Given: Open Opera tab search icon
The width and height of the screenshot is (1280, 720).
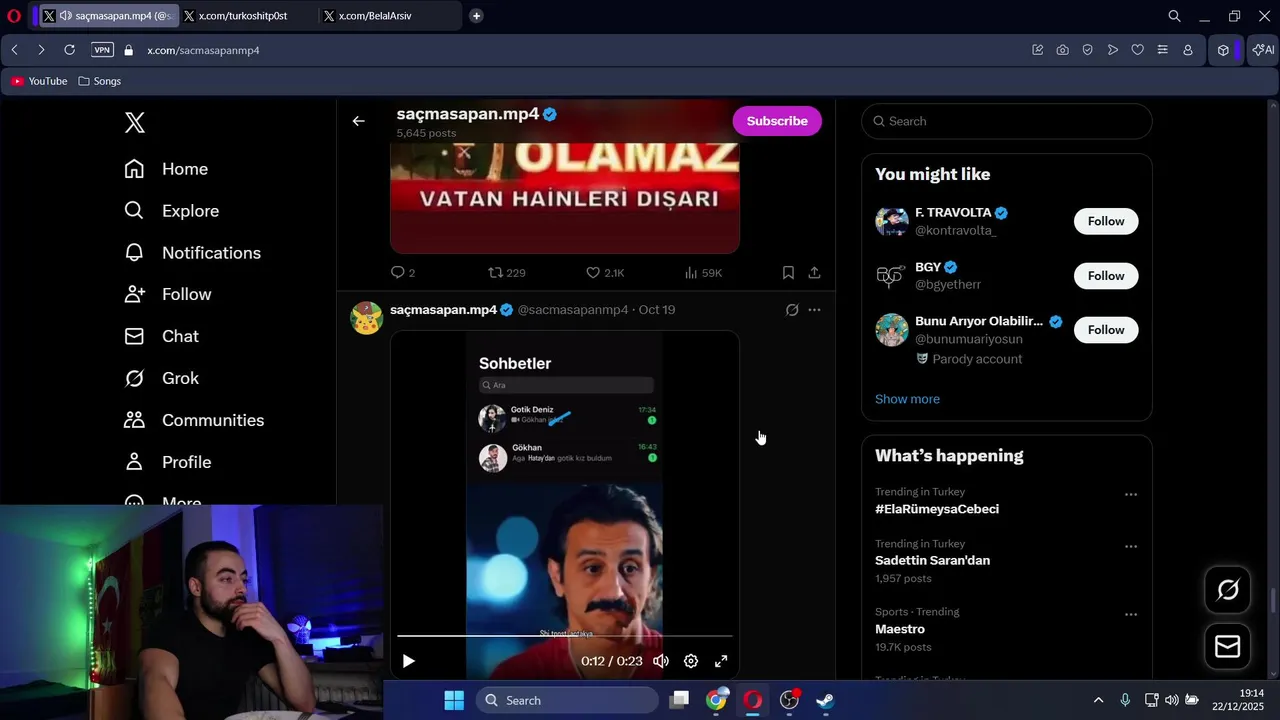Looking at the screenshot, I should 1174,16.
